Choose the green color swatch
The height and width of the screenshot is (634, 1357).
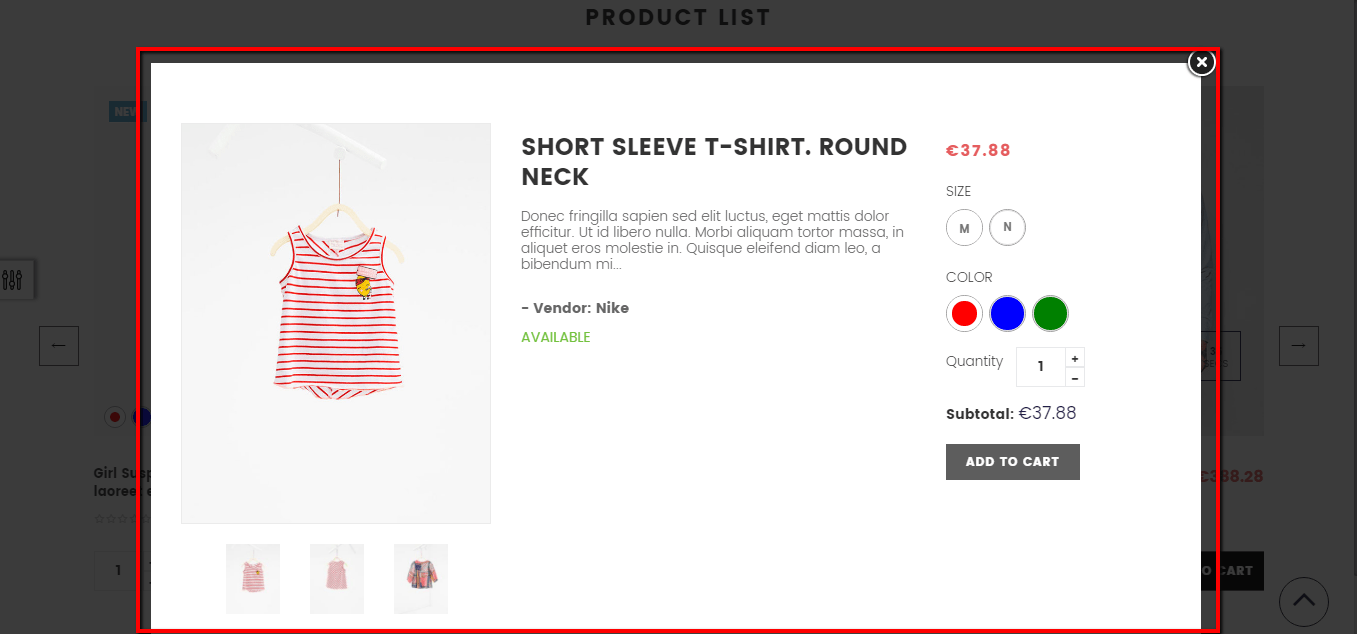point(1050,314)
